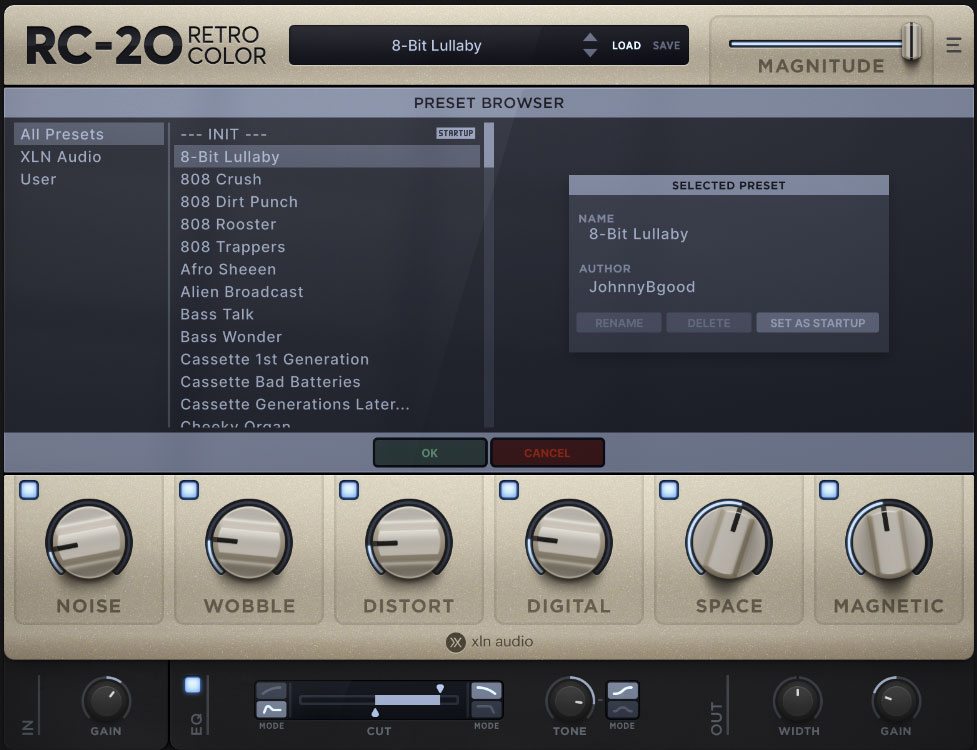Enable the DIGITAL effect checkbox
The image size is (977, 750).
(509, 489)
